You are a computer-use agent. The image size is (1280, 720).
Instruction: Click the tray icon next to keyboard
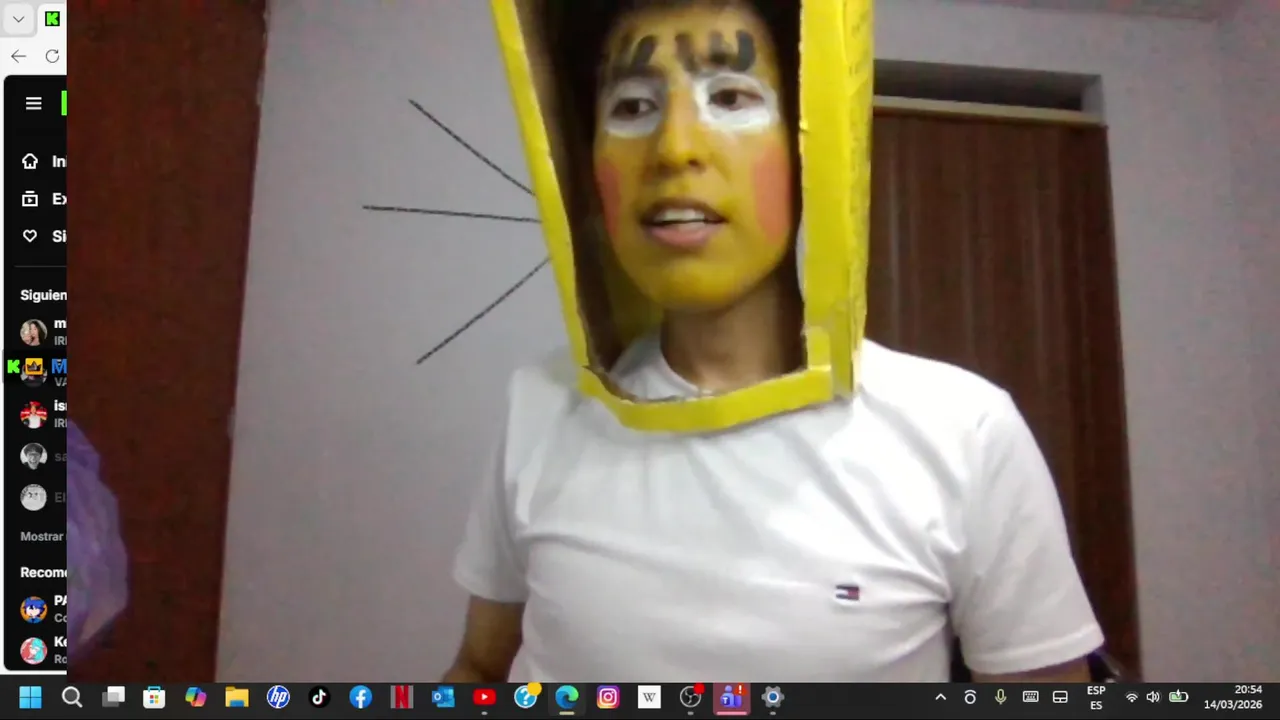[1061, 697]
